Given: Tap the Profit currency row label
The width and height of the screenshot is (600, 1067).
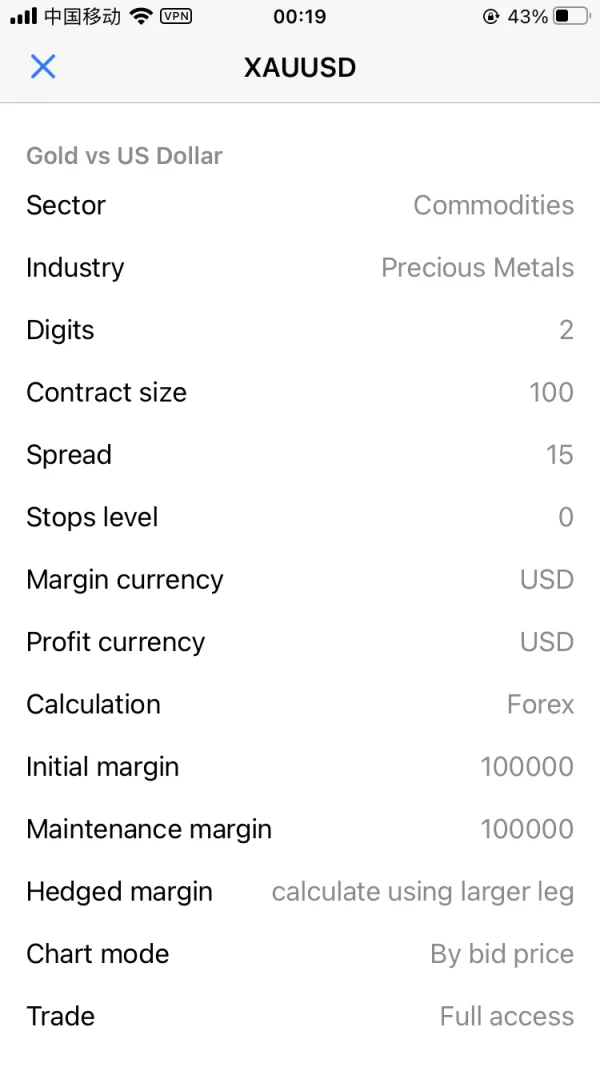Looking at the screenshot, I should (115, 642).
